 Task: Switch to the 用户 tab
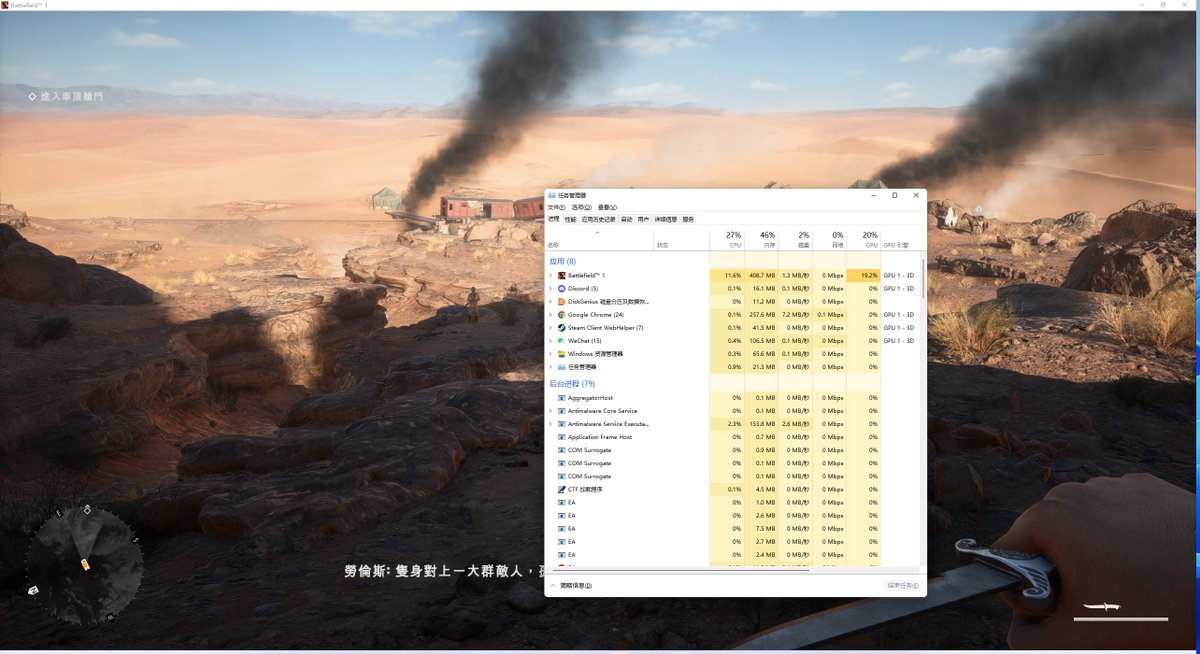(643, 219)
